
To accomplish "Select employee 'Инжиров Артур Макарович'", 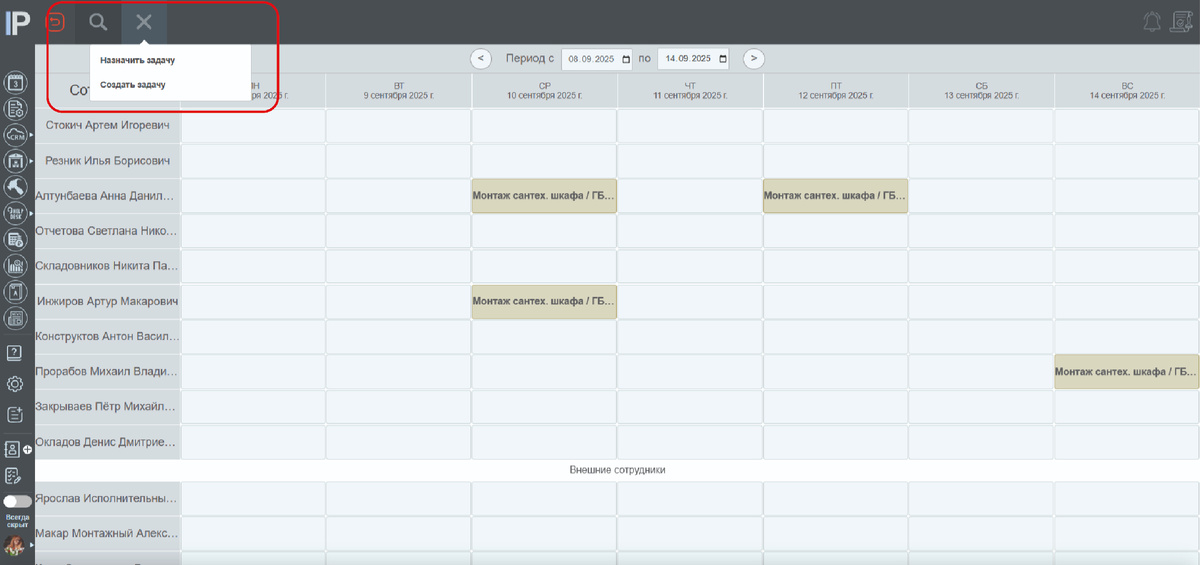I will pyautogui.click(x=107, y=301).
